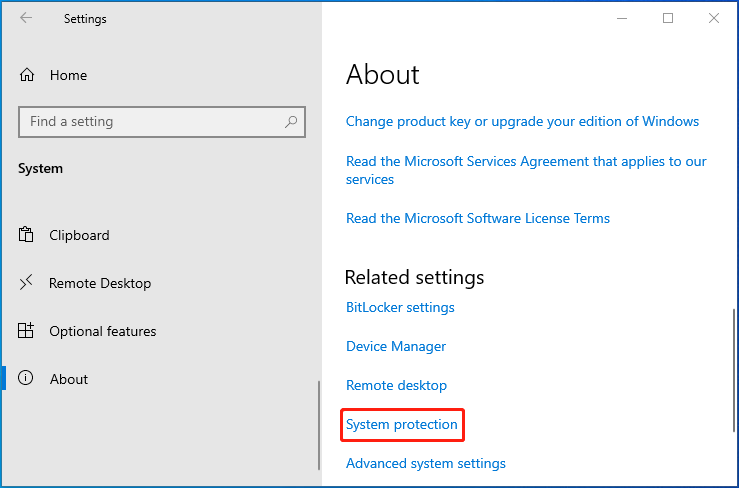The height and width of the screenshot is (488, 739).
Task: Open Microsoft Software License Terms link
Action: click(x=478, y=218)
